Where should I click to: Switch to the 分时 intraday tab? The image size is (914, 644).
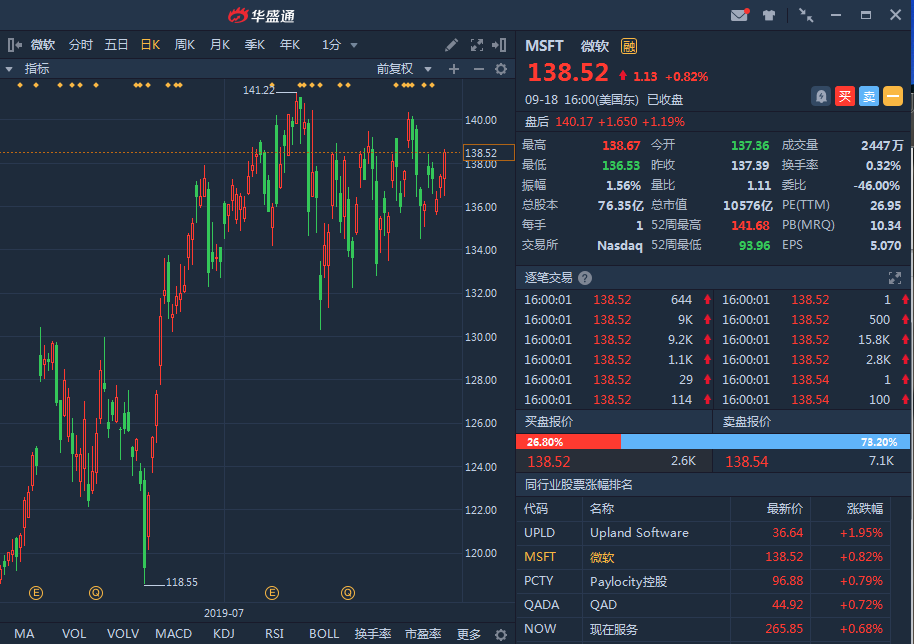coord(81,45)
